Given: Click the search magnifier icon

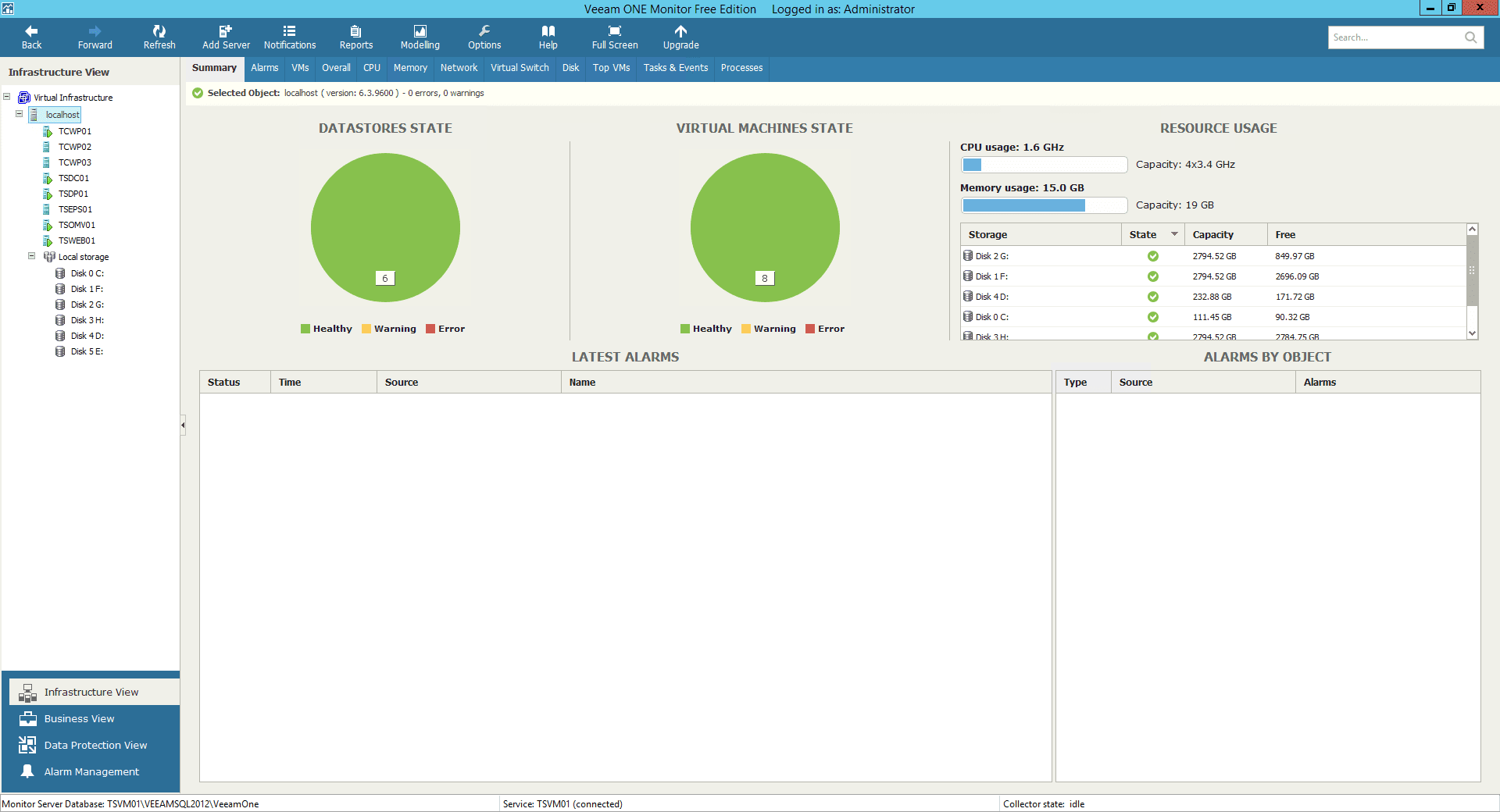Looking at the screenshot, I should point(1471,37).
